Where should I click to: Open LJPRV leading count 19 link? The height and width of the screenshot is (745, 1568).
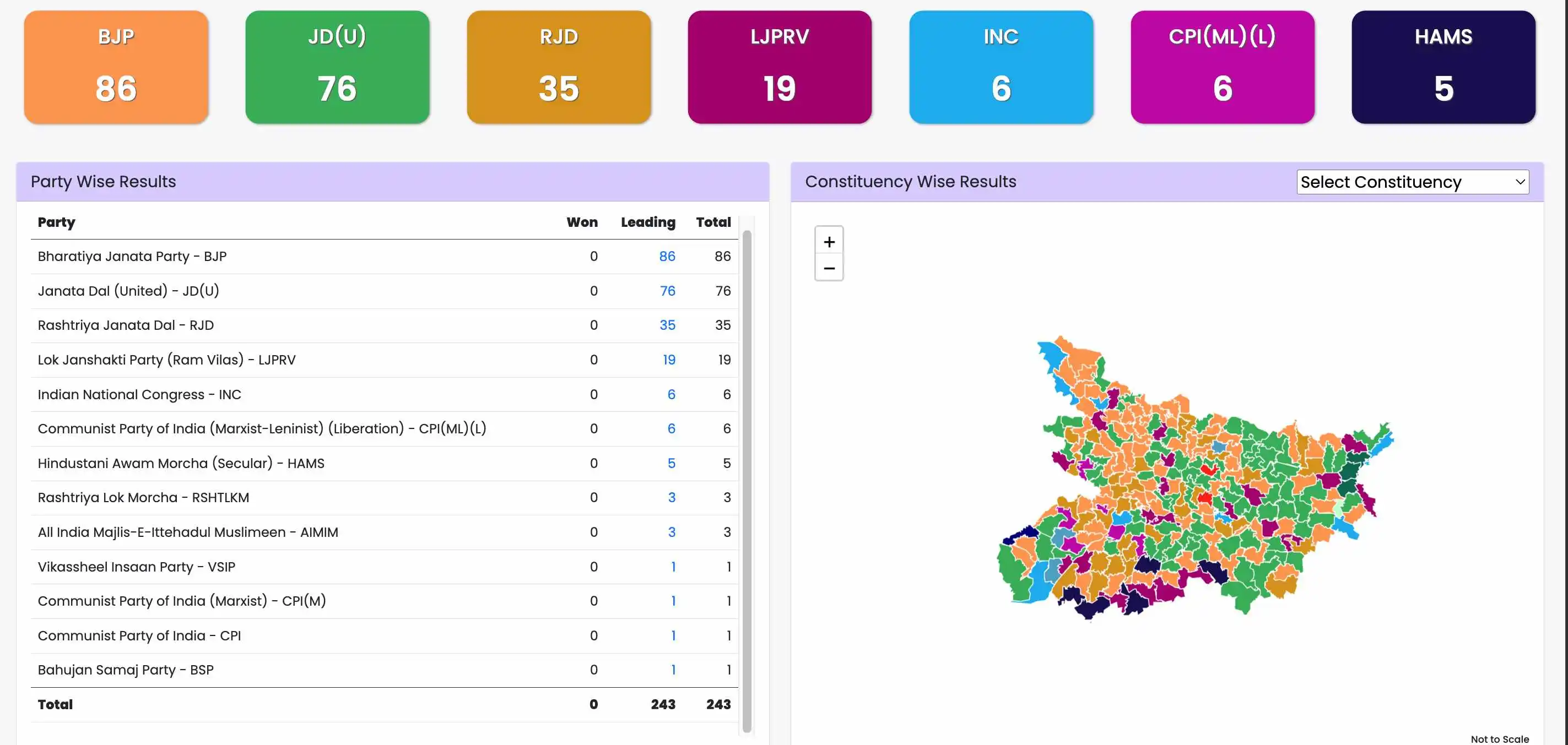click(x=668, y=360)
